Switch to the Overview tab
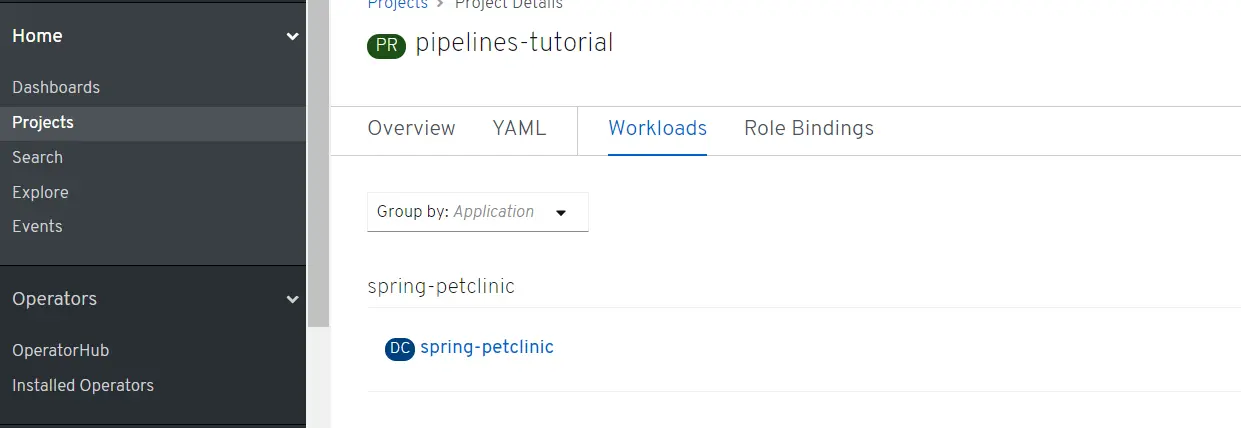1241x428 pixels. (411, 128)
